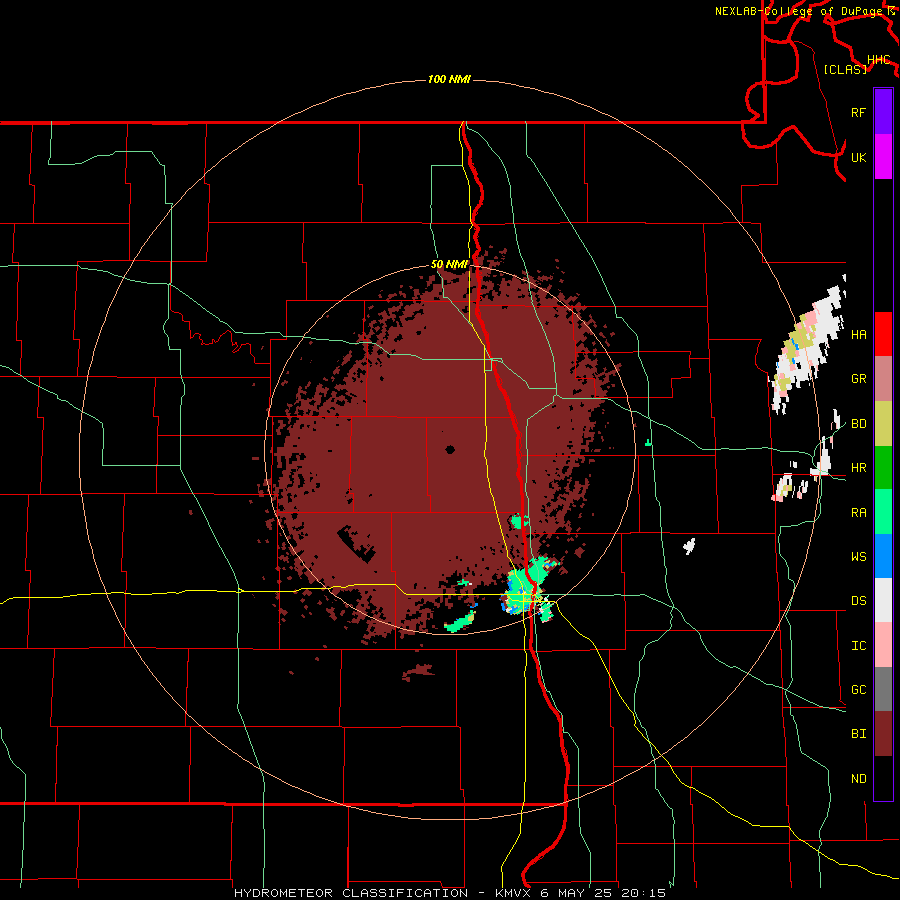Image resolution: width=900 pixels, height=900 pixels.
Task: Click the 'WS' legend label
Action: coord(858,557)
